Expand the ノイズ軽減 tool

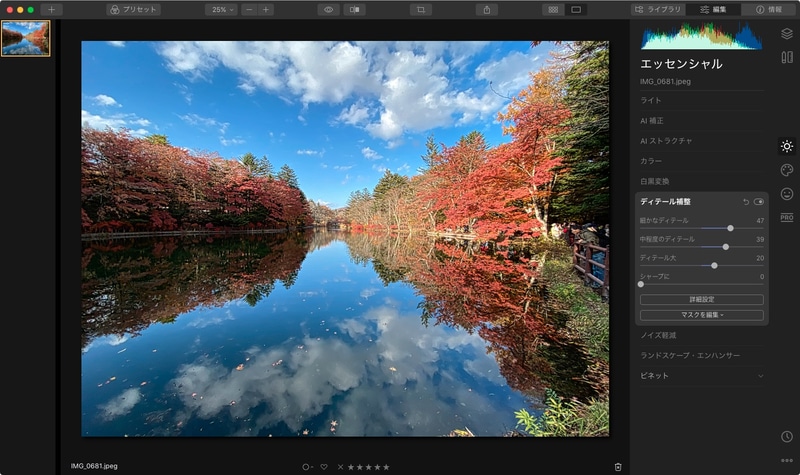[702, 335]
